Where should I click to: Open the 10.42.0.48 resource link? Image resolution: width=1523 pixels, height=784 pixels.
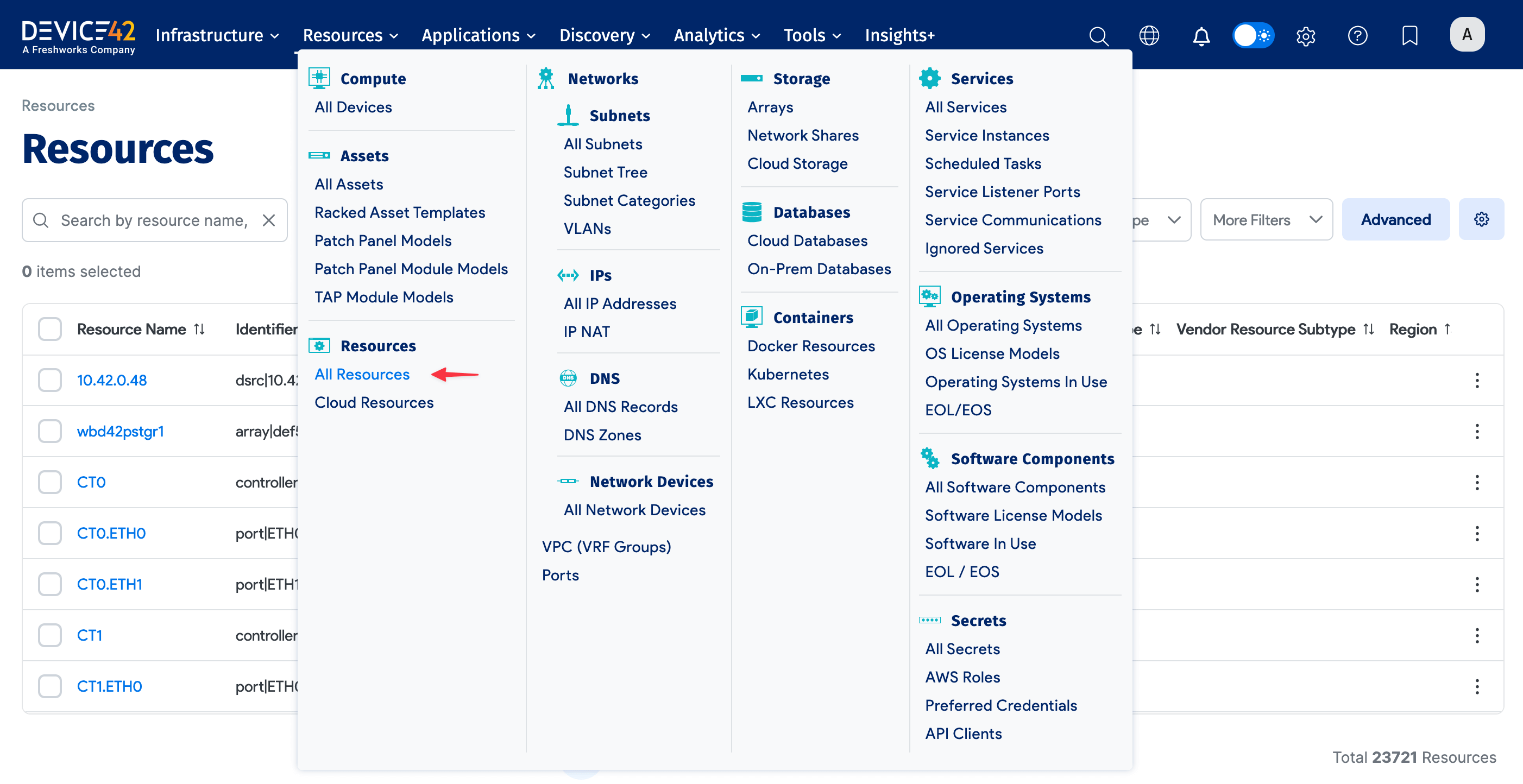(x=112, y=380)
